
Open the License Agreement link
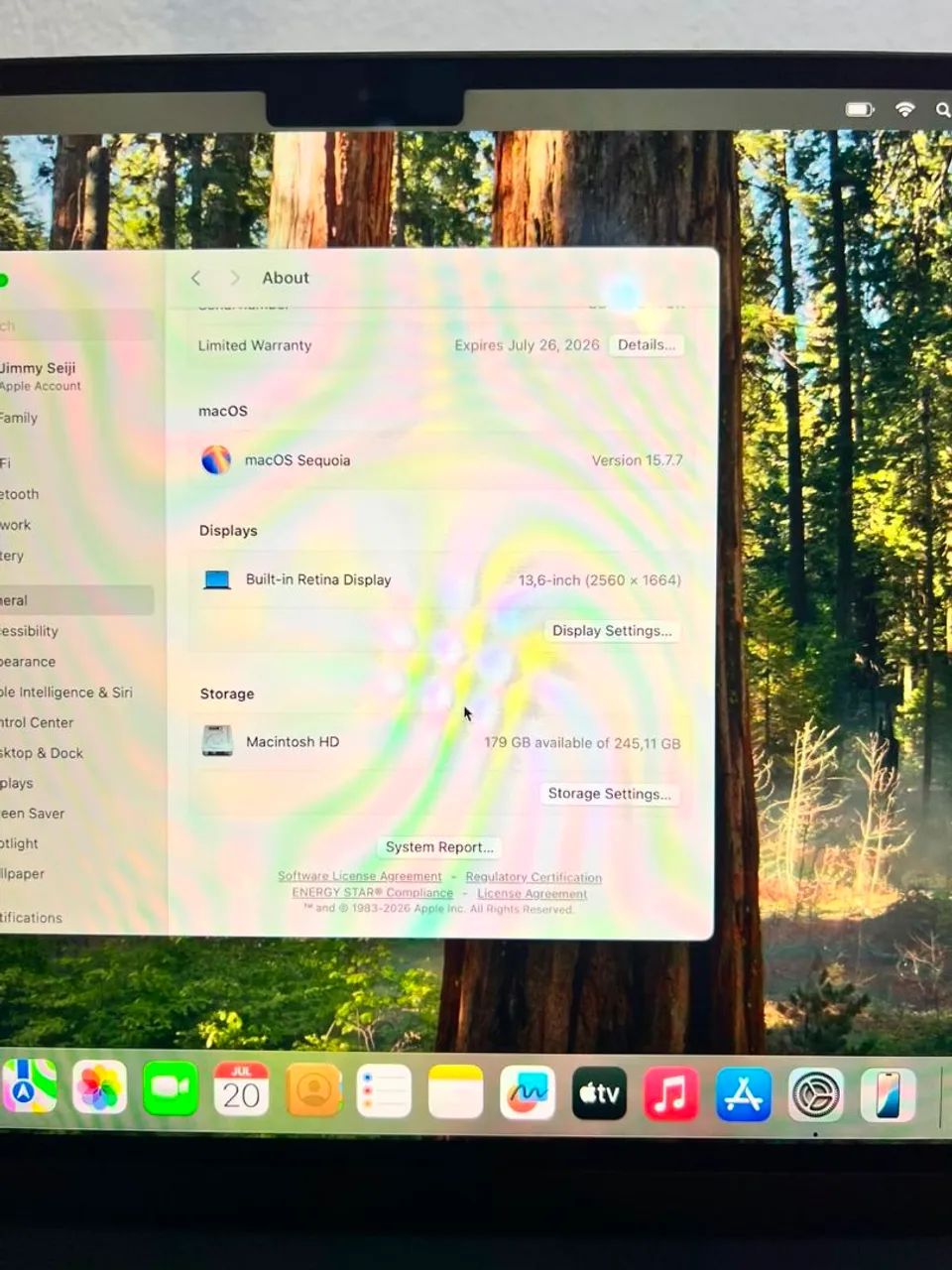533,894
